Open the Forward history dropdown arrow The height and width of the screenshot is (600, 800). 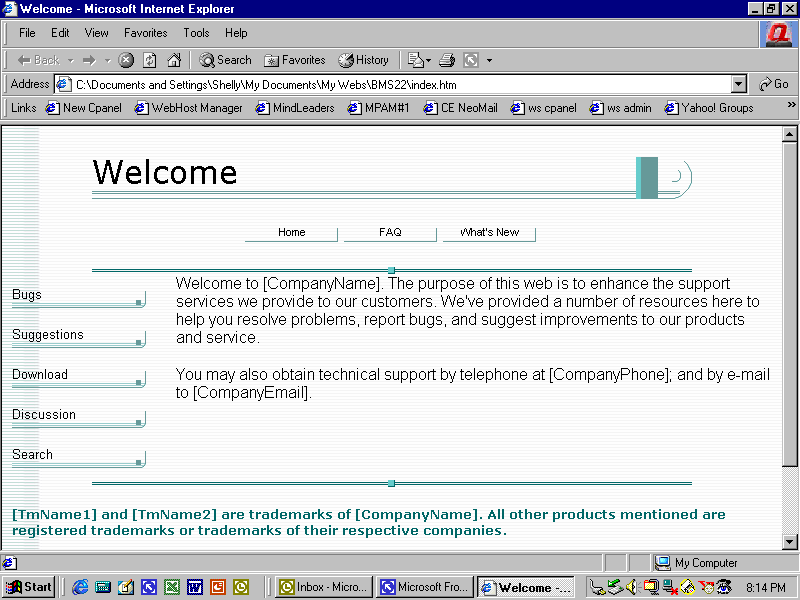point(108,61)
